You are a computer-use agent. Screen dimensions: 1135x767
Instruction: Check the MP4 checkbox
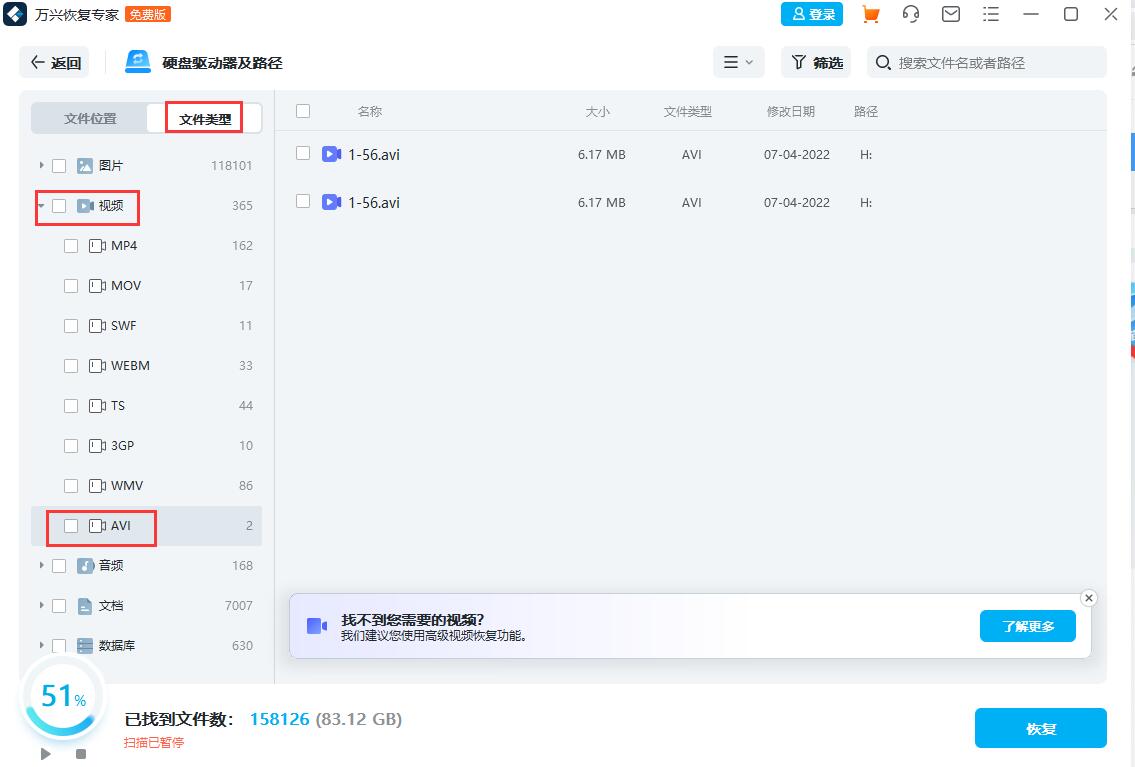(x=71, y=246)
